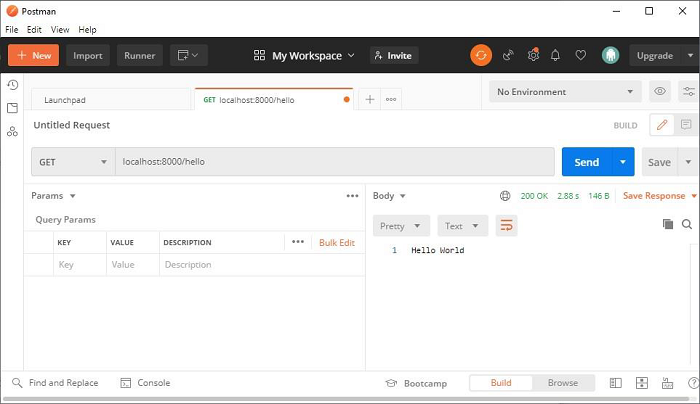Open the notifications bell icon
The height and width of the screenshot is (404, 700).
click(x=555, y=55)
